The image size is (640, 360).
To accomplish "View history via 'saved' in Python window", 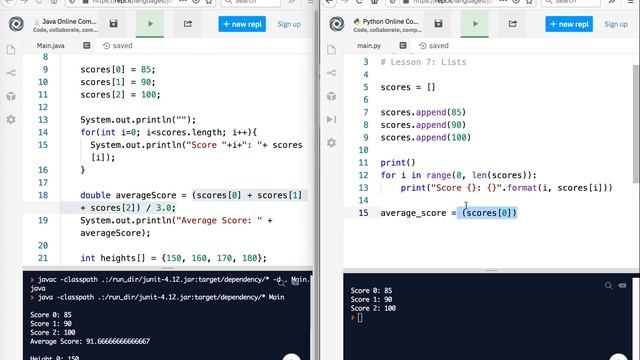I will click(x=434, y=46).
